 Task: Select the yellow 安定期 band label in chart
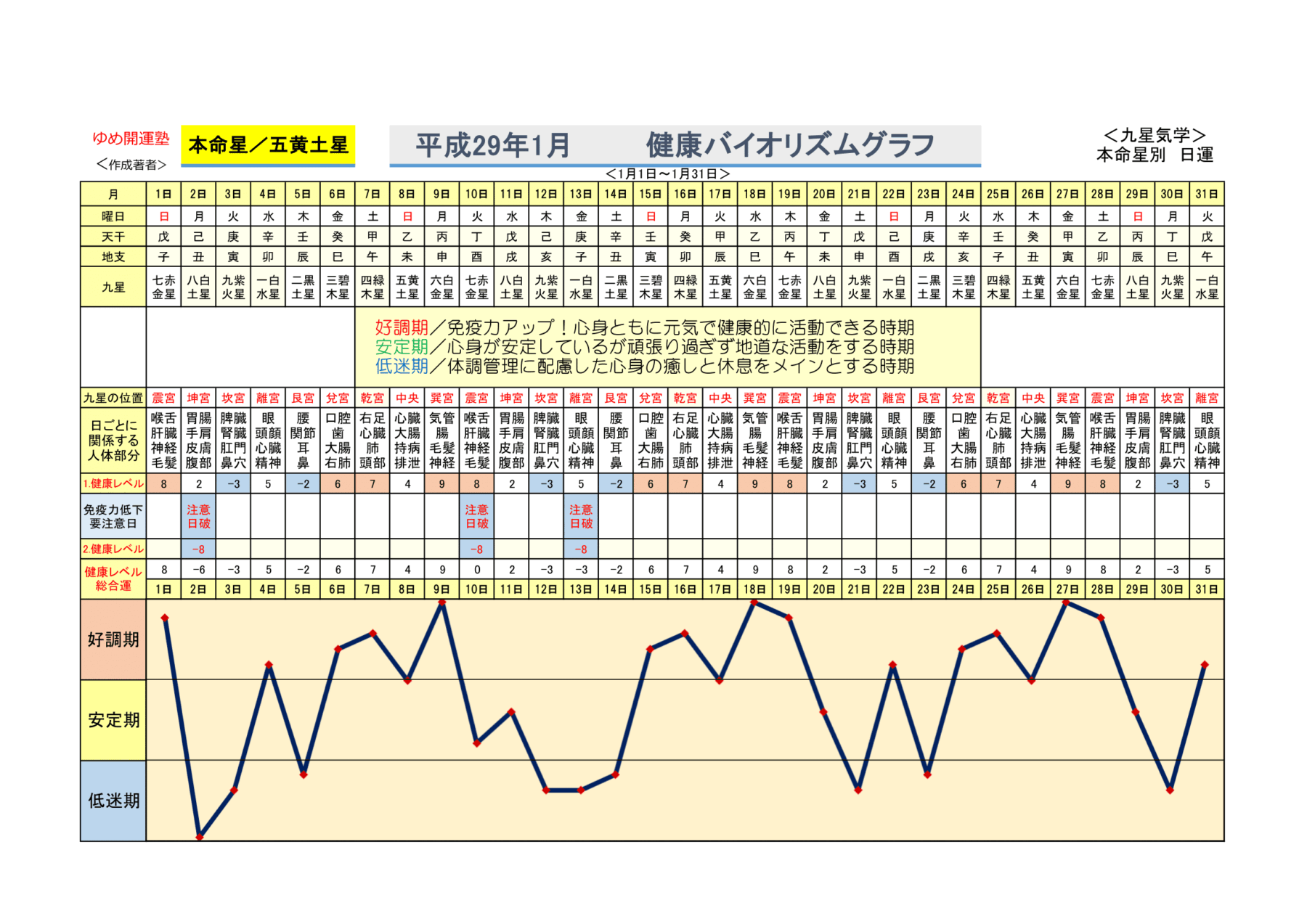coord(113,720)
